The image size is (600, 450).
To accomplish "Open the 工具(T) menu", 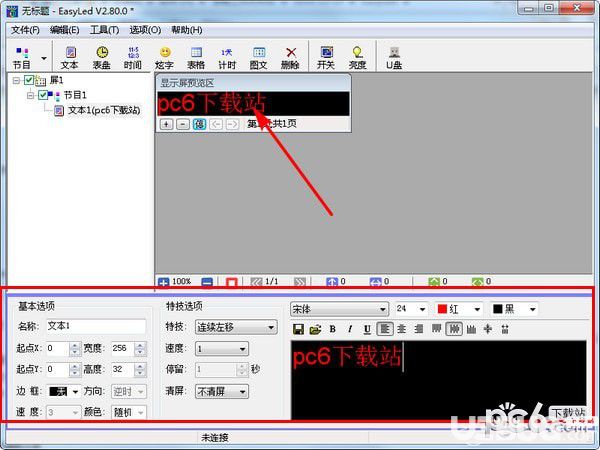I will (x=104, y=30).
